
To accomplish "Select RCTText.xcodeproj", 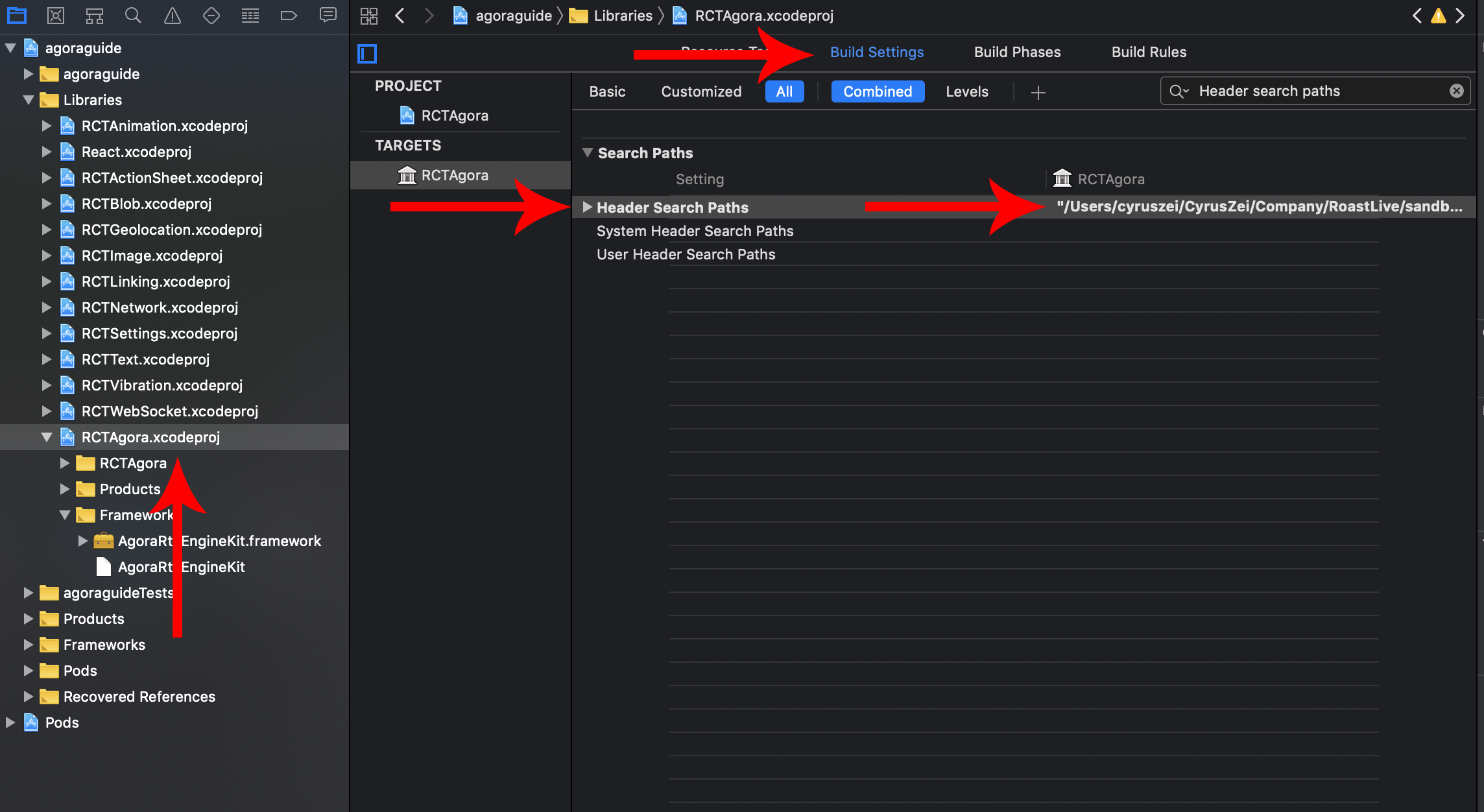I will (145, 359).
